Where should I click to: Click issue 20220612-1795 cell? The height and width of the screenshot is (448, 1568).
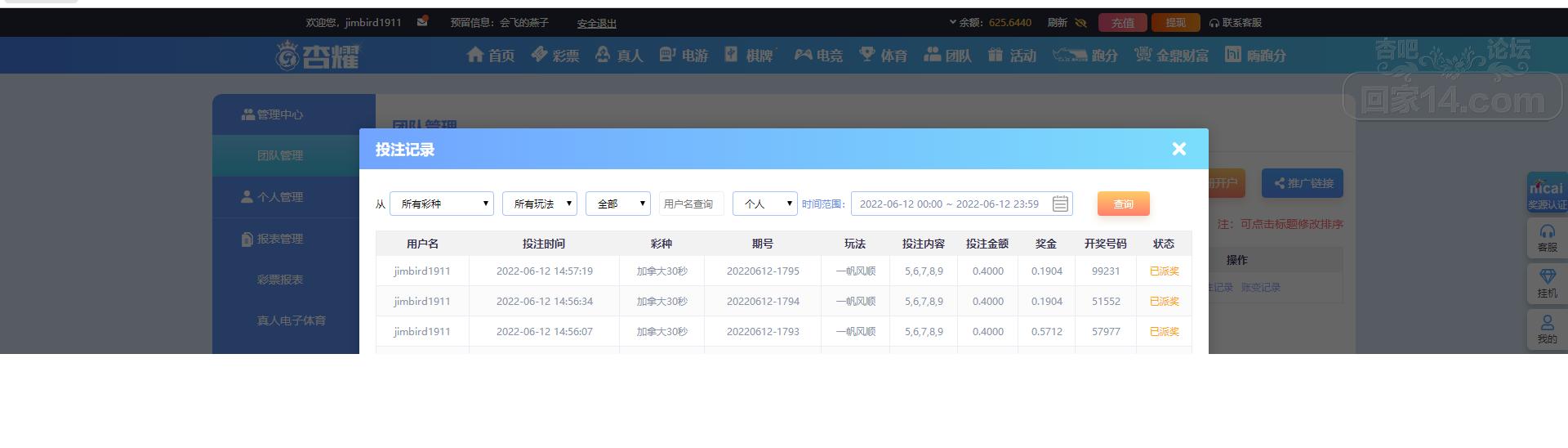[x=763, y=271]
